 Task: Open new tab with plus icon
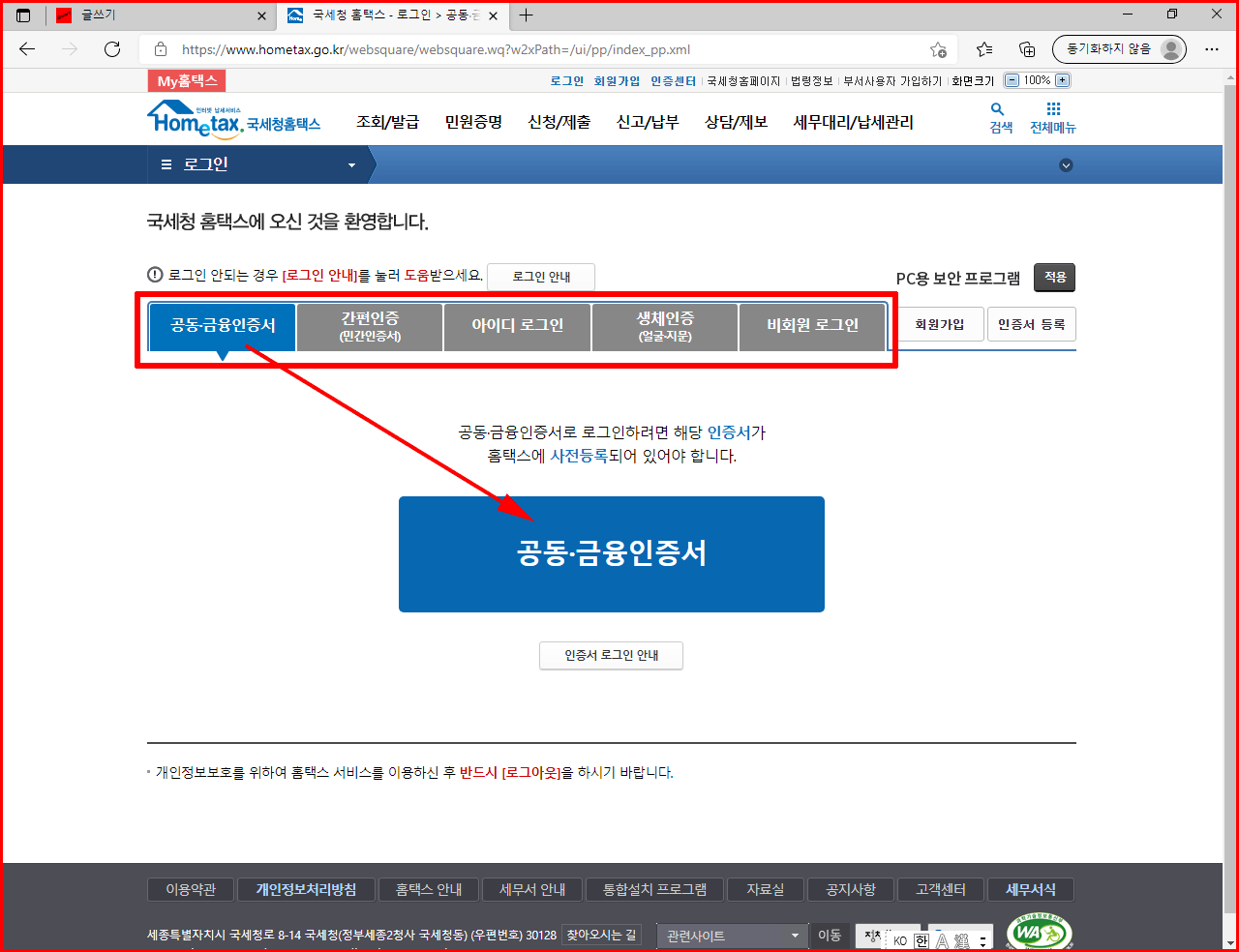coord(527,15)
